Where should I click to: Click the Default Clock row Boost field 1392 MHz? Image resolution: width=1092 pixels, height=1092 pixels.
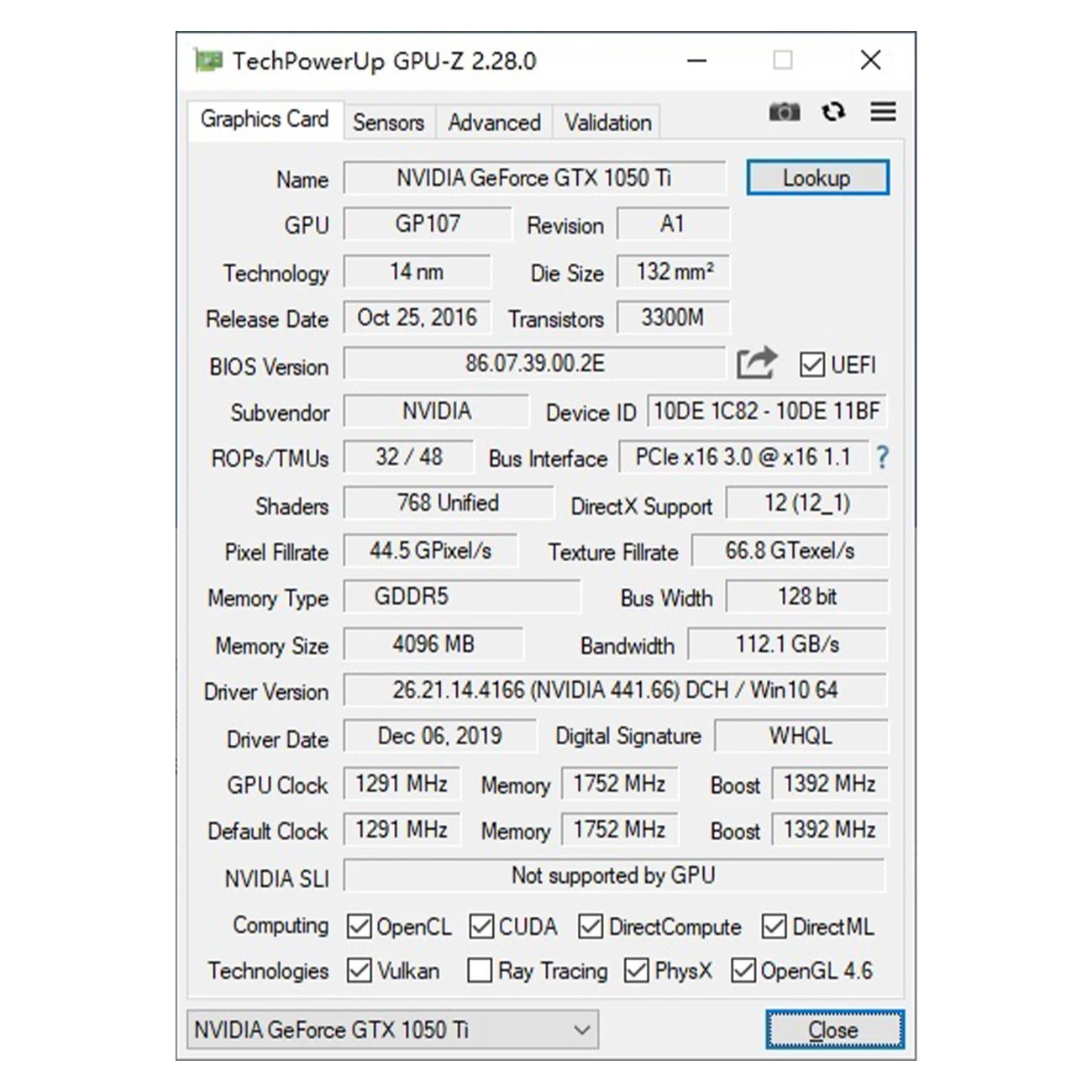pos(830,830)
